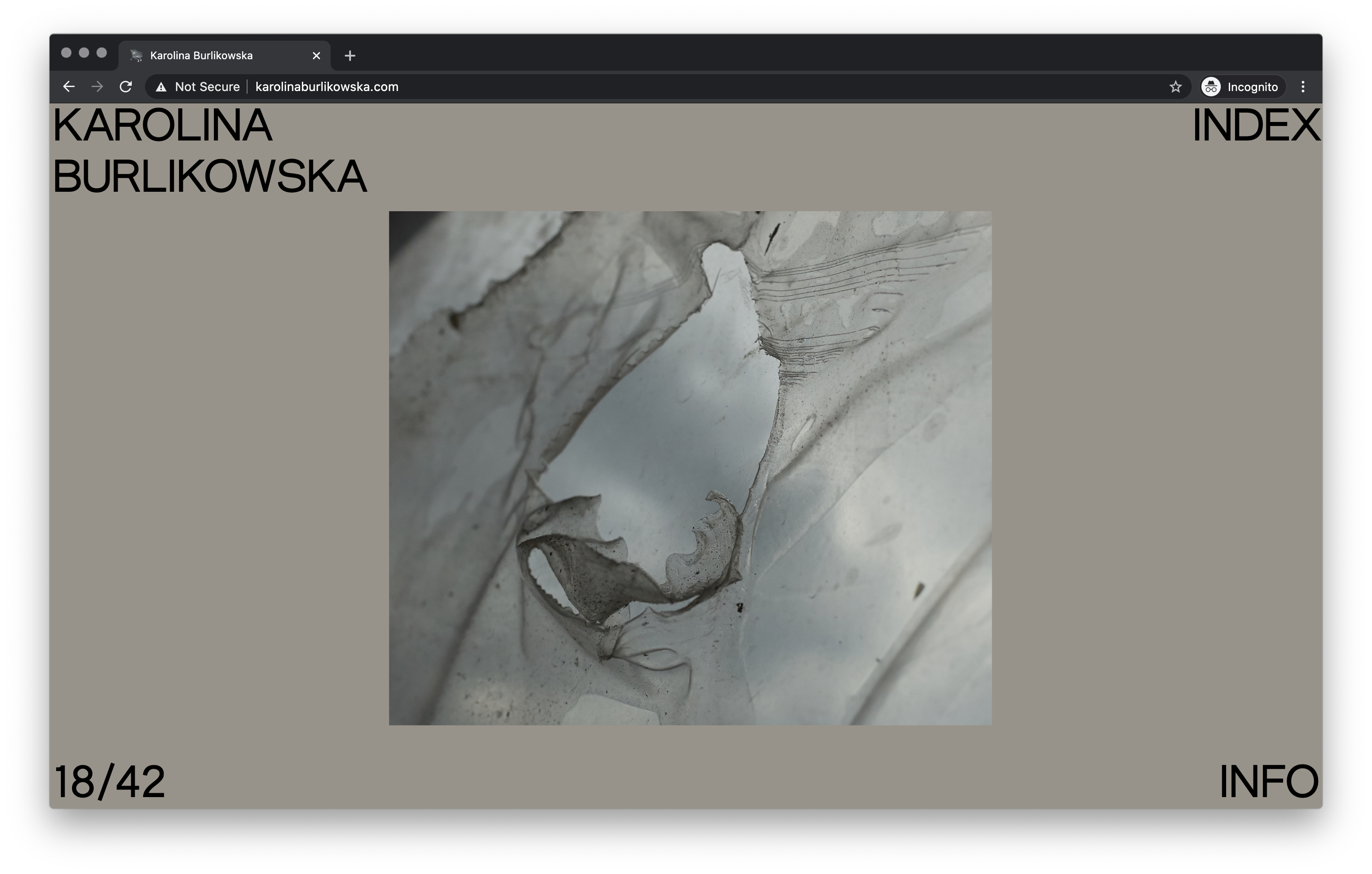Select the Karolina Burlikowska browser tab

tap(217, 56)
